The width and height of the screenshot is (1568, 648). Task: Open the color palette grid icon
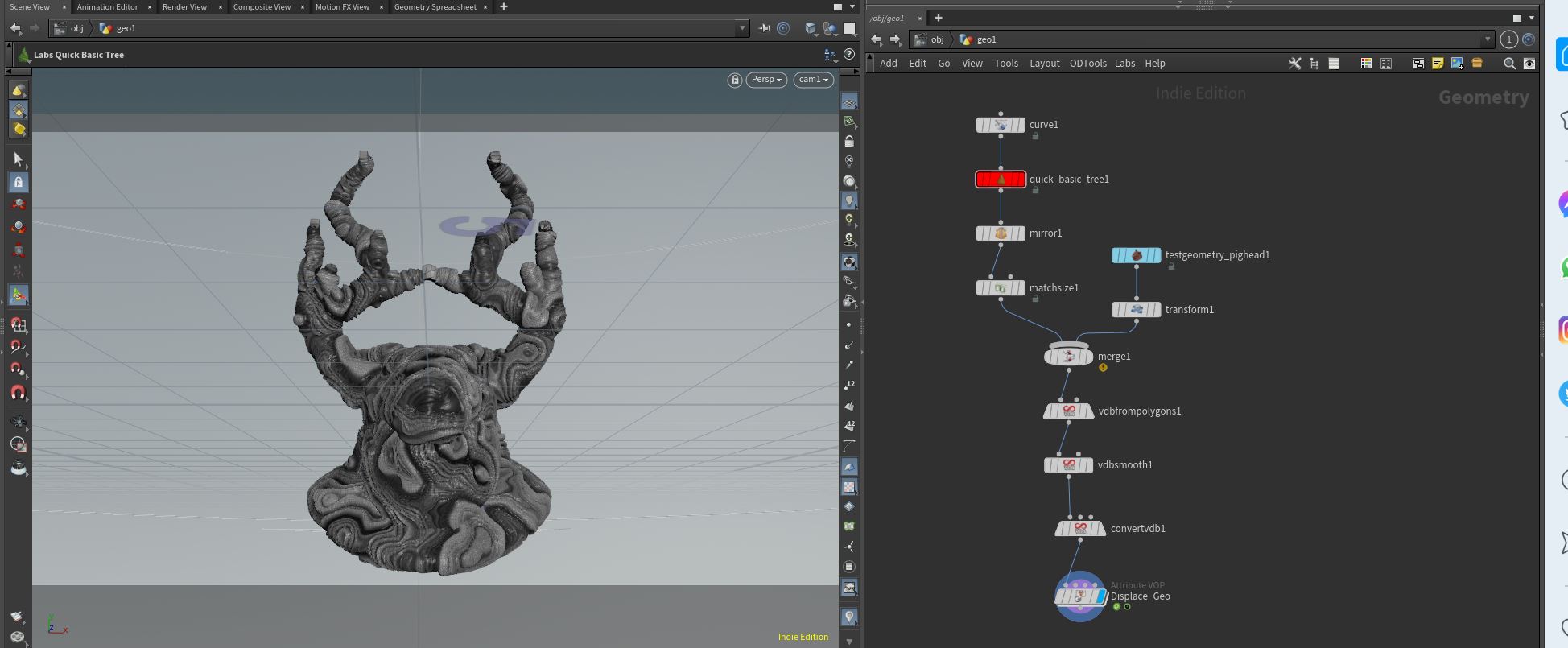[x=1366, y=64]
